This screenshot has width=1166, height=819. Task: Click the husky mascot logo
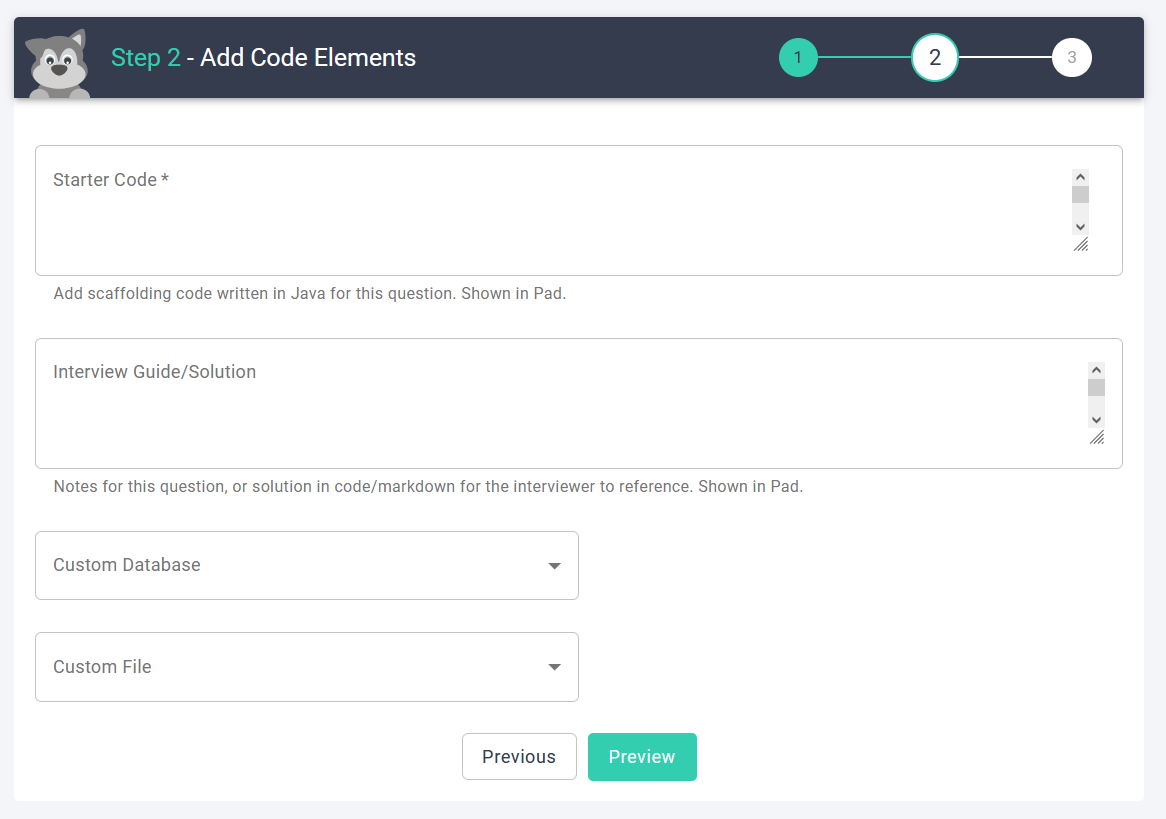(58, 64)
